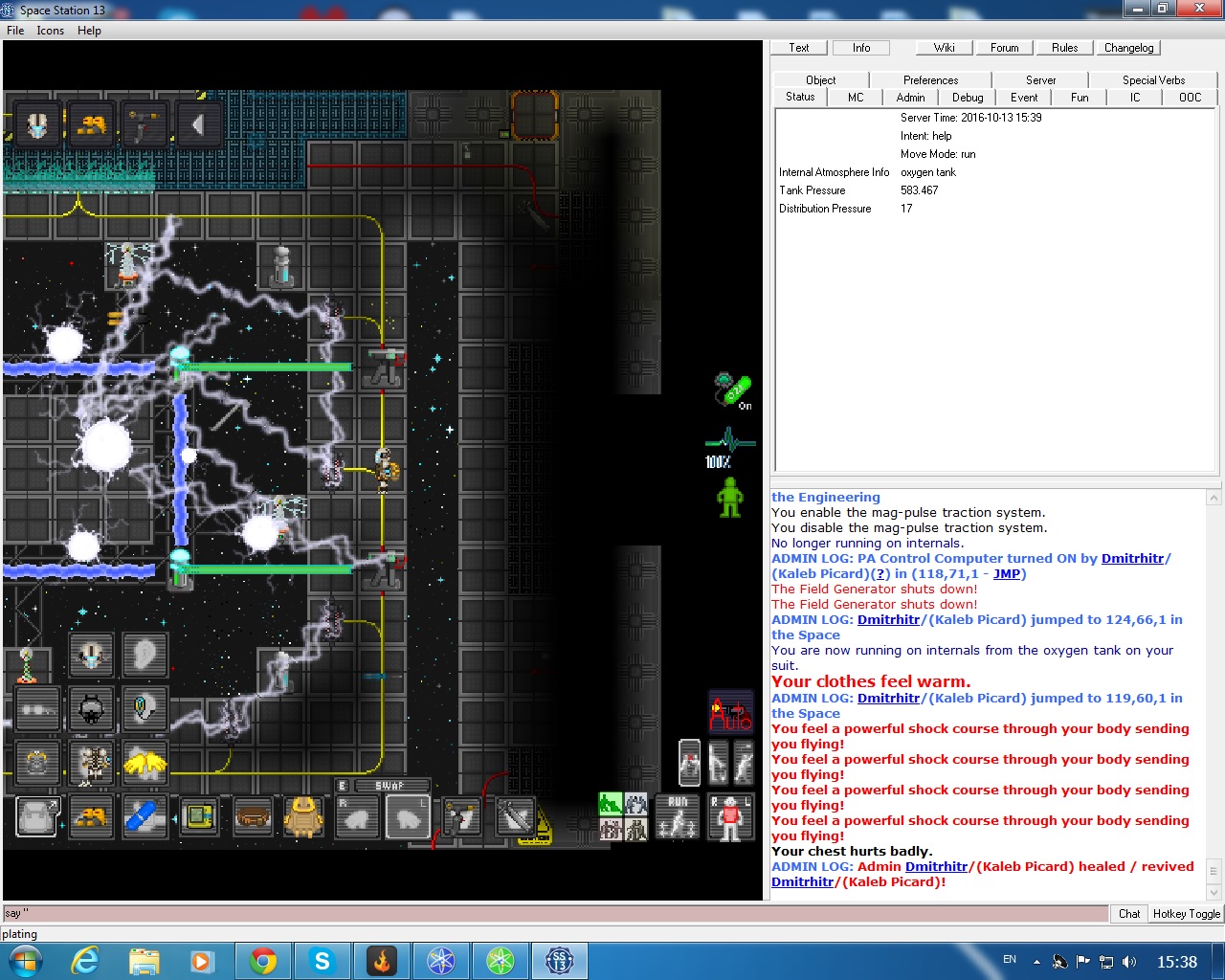Viewport: 1225px width, 980px height.
Task: Click the headset ear slot
Action: (x=145, y=709)
